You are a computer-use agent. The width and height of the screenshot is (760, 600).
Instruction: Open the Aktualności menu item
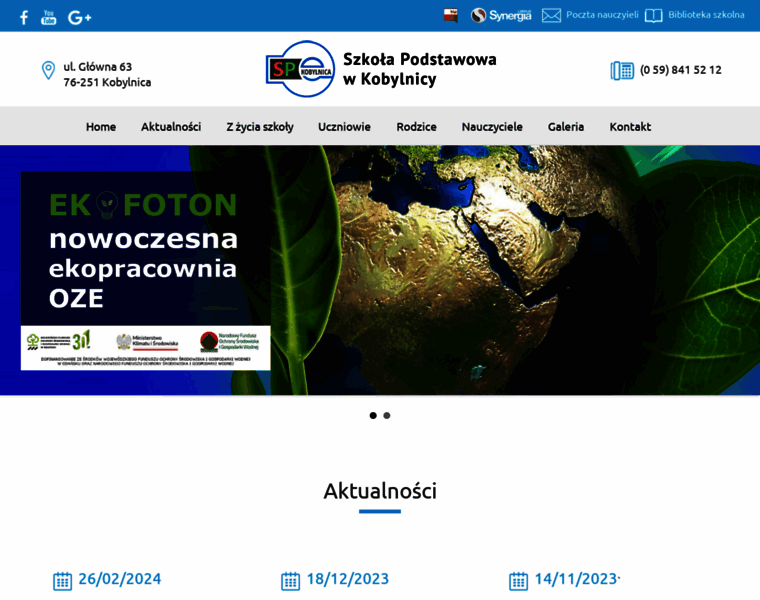coord(171,127)
